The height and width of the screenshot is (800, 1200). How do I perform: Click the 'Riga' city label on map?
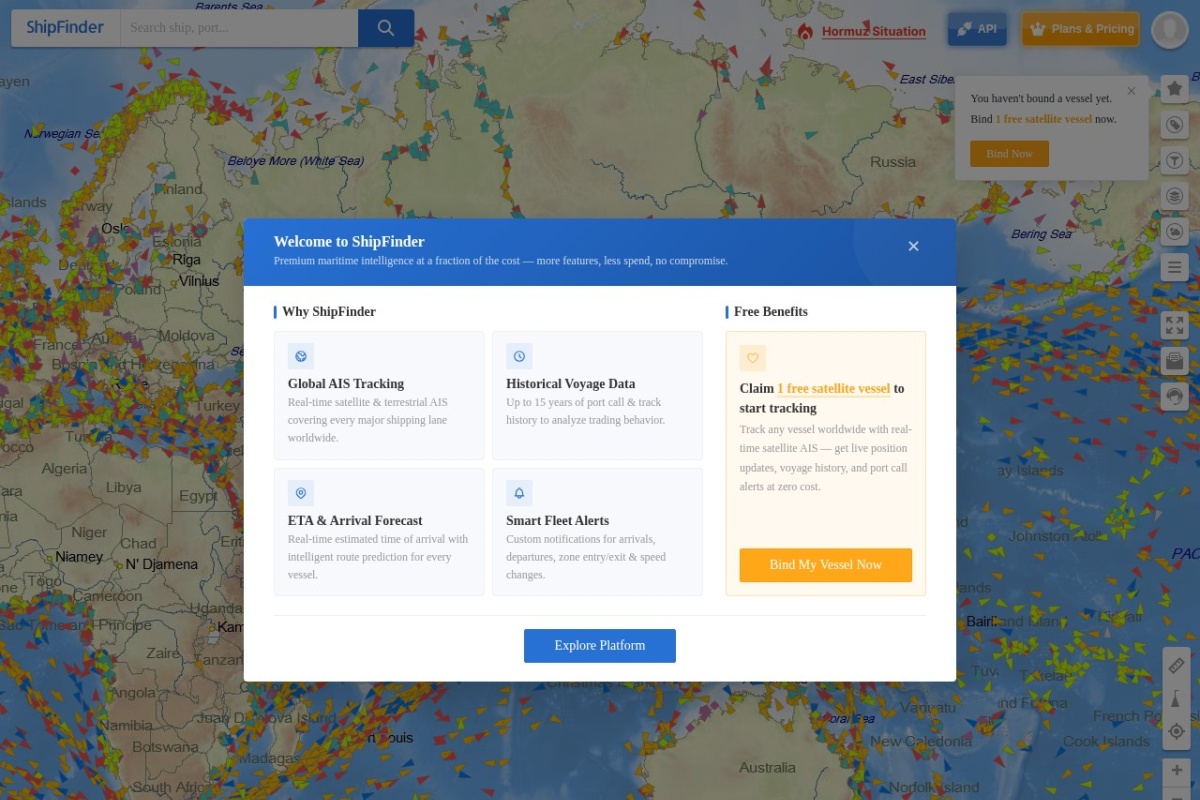click(x=186, y=260)
